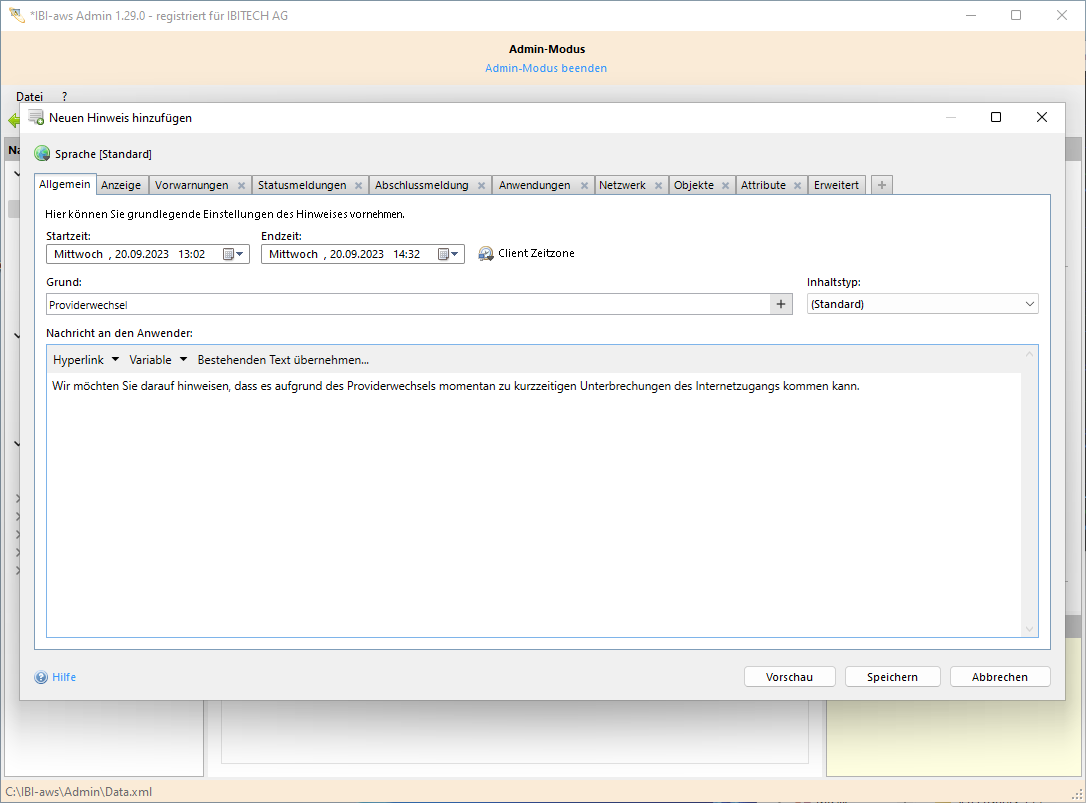
Task: Open the Datei menu
Action: click(x=29, y=97)
